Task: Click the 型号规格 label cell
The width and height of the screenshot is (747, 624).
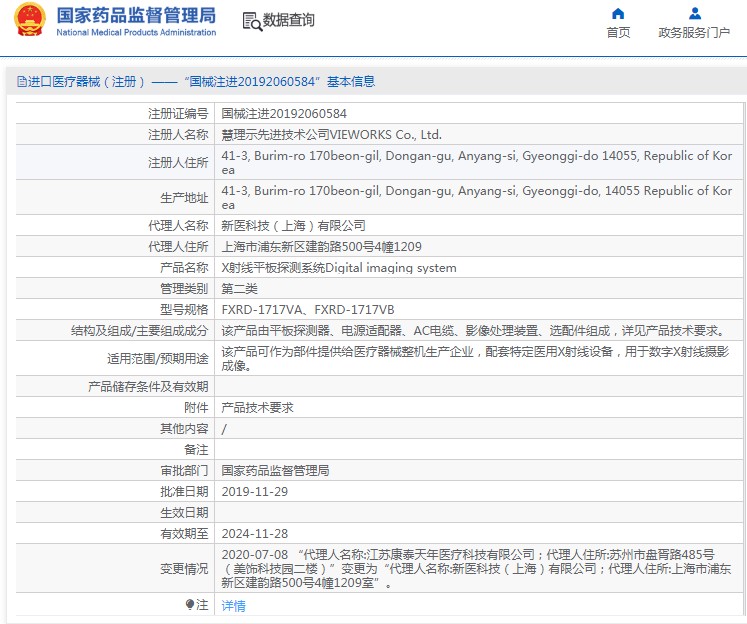Action: [115, 309]
